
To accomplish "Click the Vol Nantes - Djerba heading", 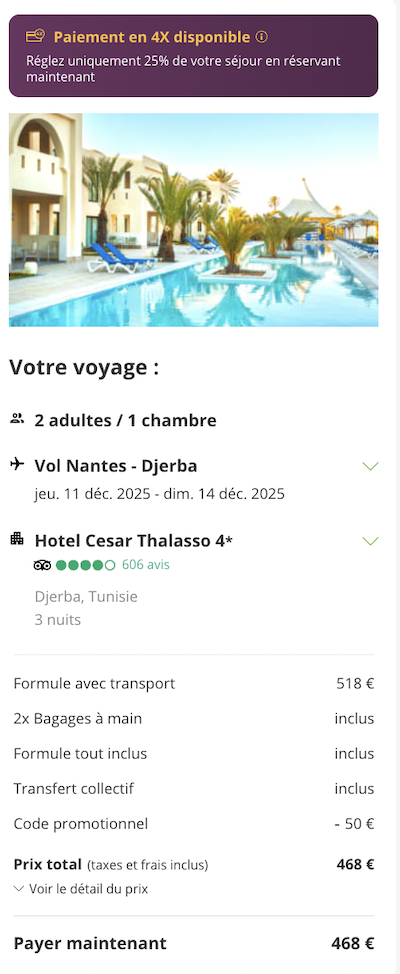I will click(116, 466).
